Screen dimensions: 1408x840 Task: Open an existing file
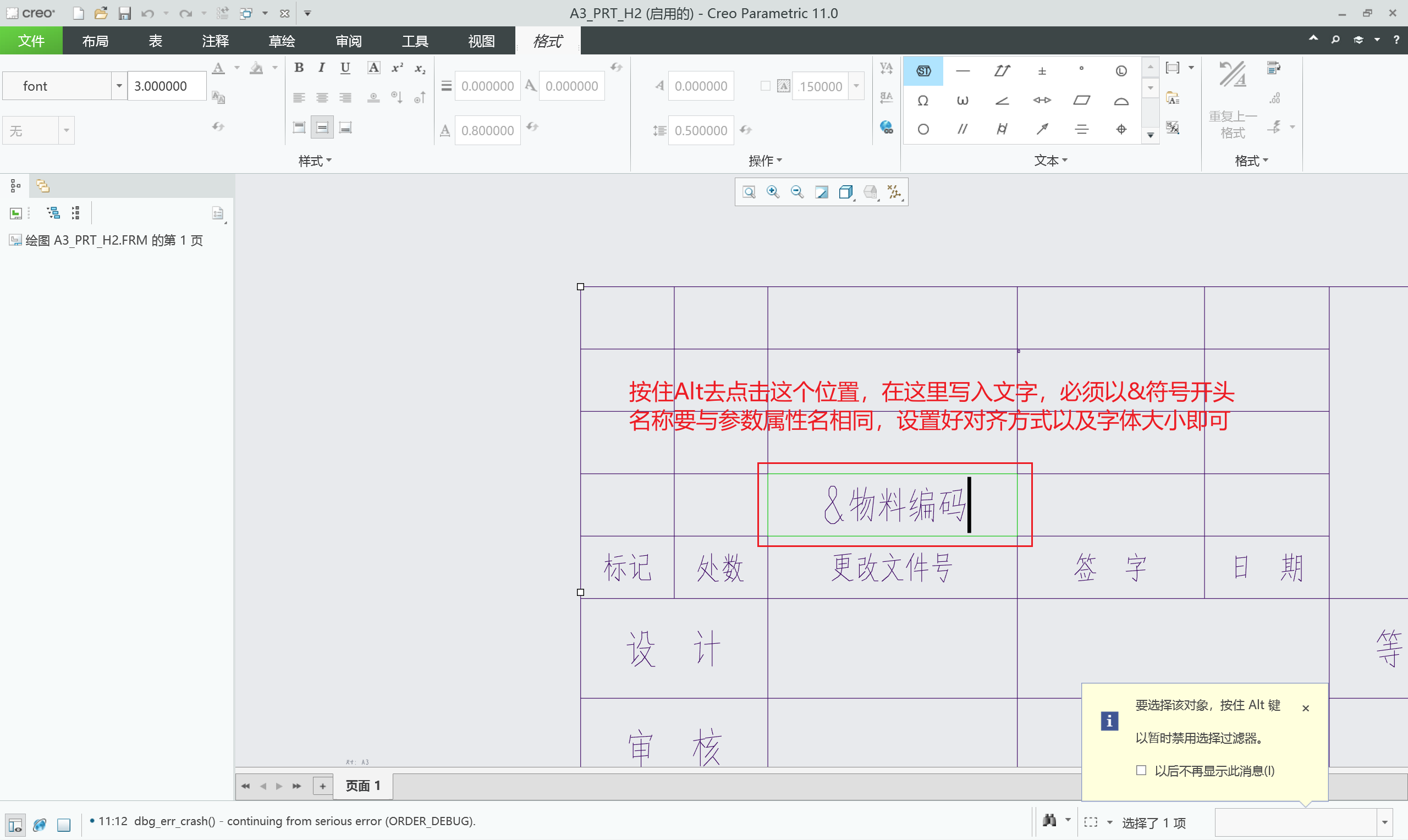(101, 13)
